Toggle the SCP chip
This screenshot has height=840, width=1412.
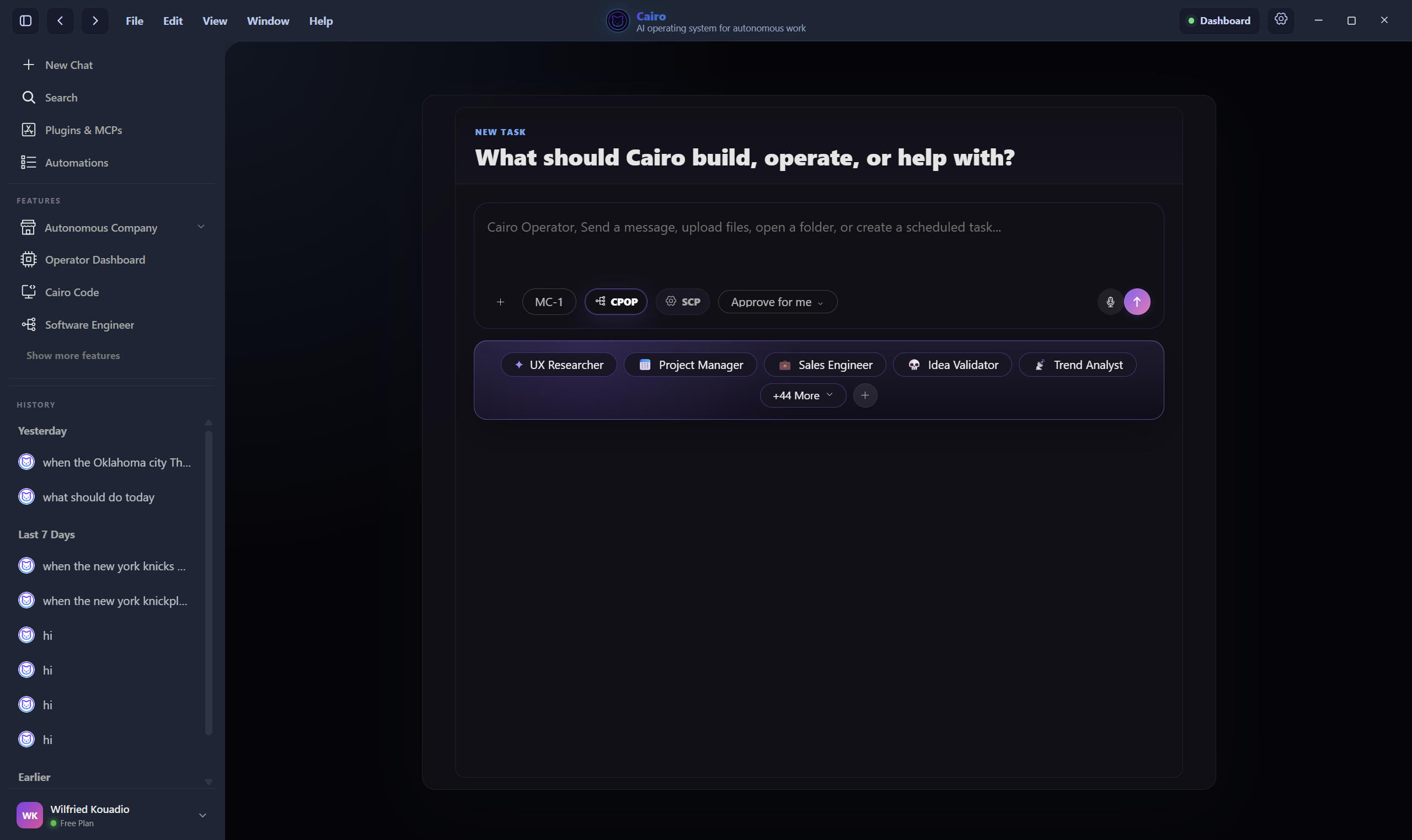point(682,302)
